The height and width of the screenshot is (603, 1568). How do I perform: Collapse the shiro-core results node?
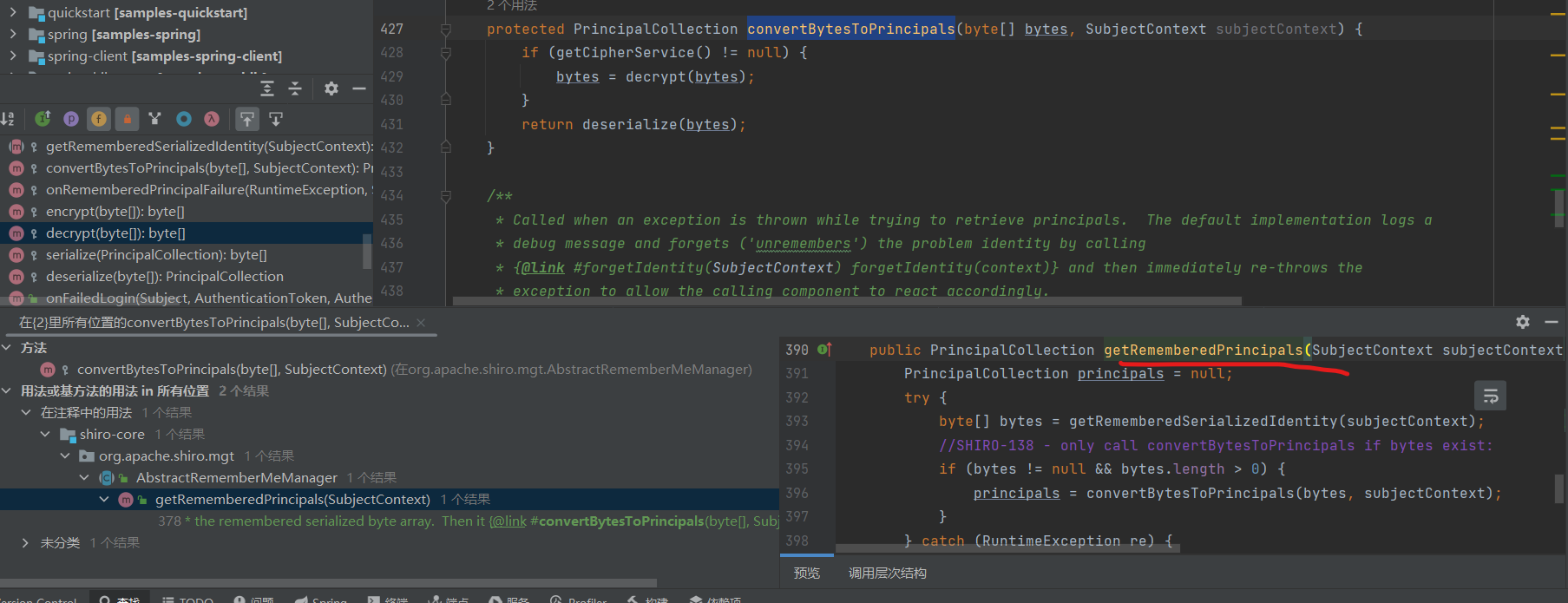tap(45, 434)
